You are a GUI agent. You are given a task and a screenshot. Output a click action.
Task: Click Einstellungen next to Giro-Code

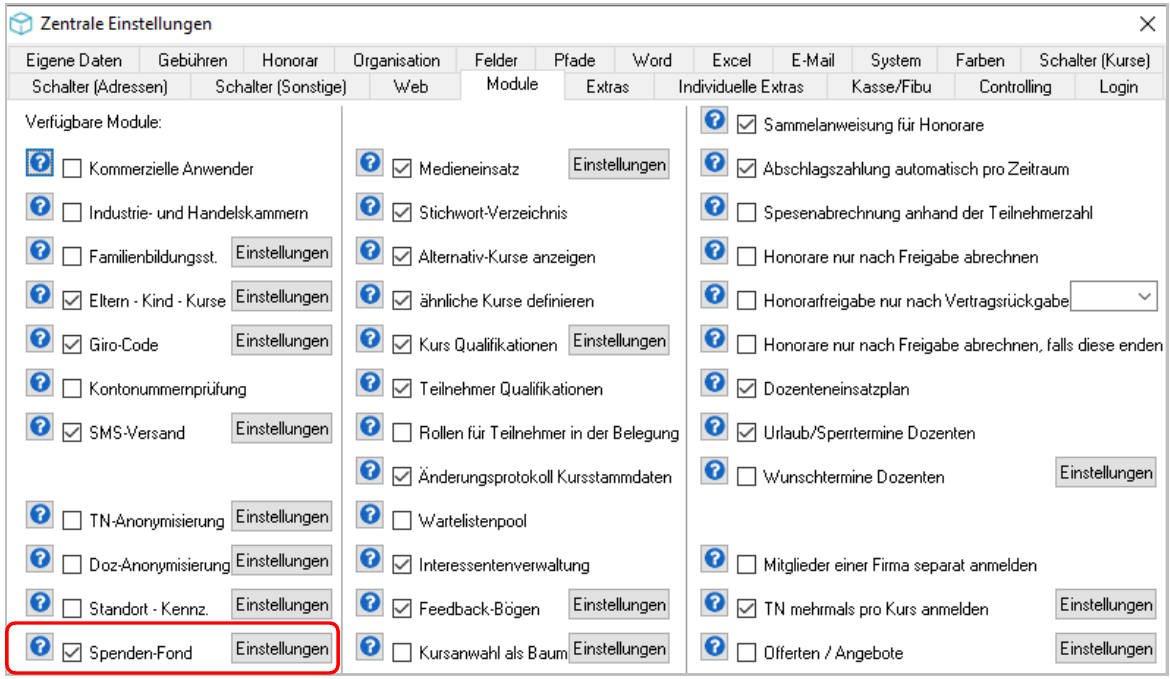282,340
